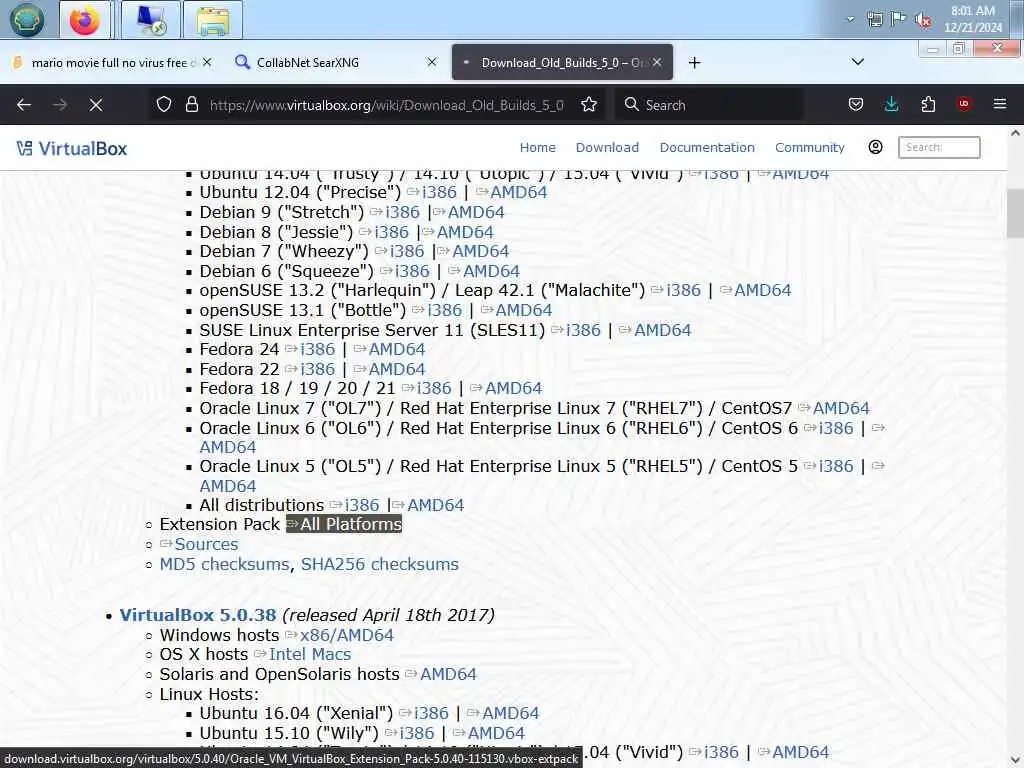Open a new tab

[x=695, y=63]
